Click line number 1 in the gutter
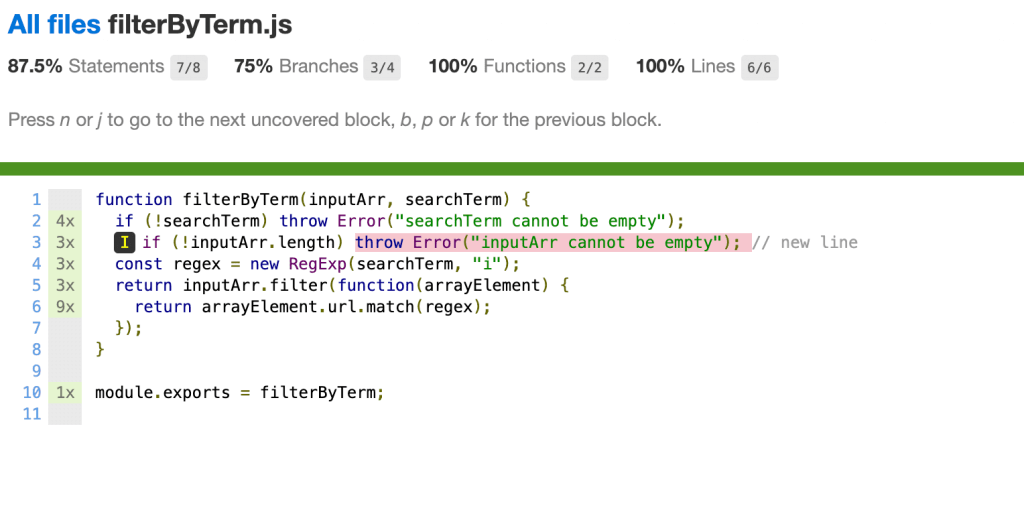Screen dimensions: 1024x520 (36, 200)
